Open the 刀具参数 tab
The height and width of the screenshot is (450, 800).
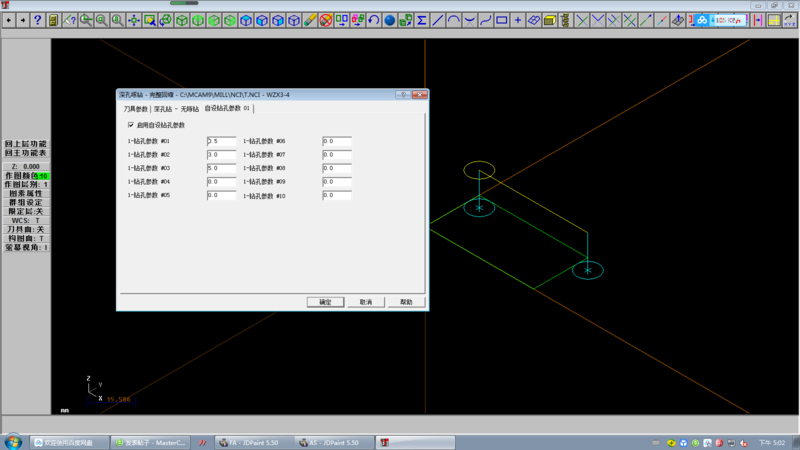[135, 108]
